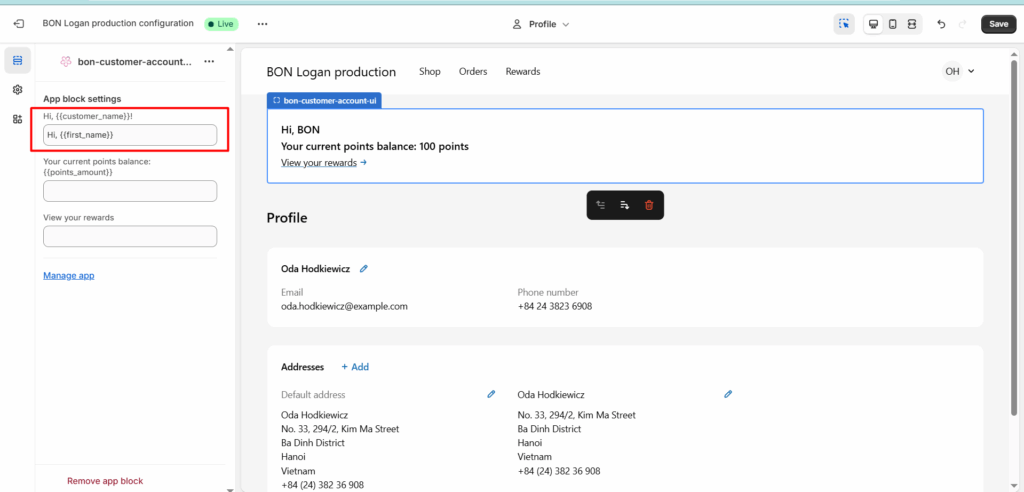Screen dimensions: 1024x492
Task: Open the Sections panel icon in sidebar
Action: [17, 61]
